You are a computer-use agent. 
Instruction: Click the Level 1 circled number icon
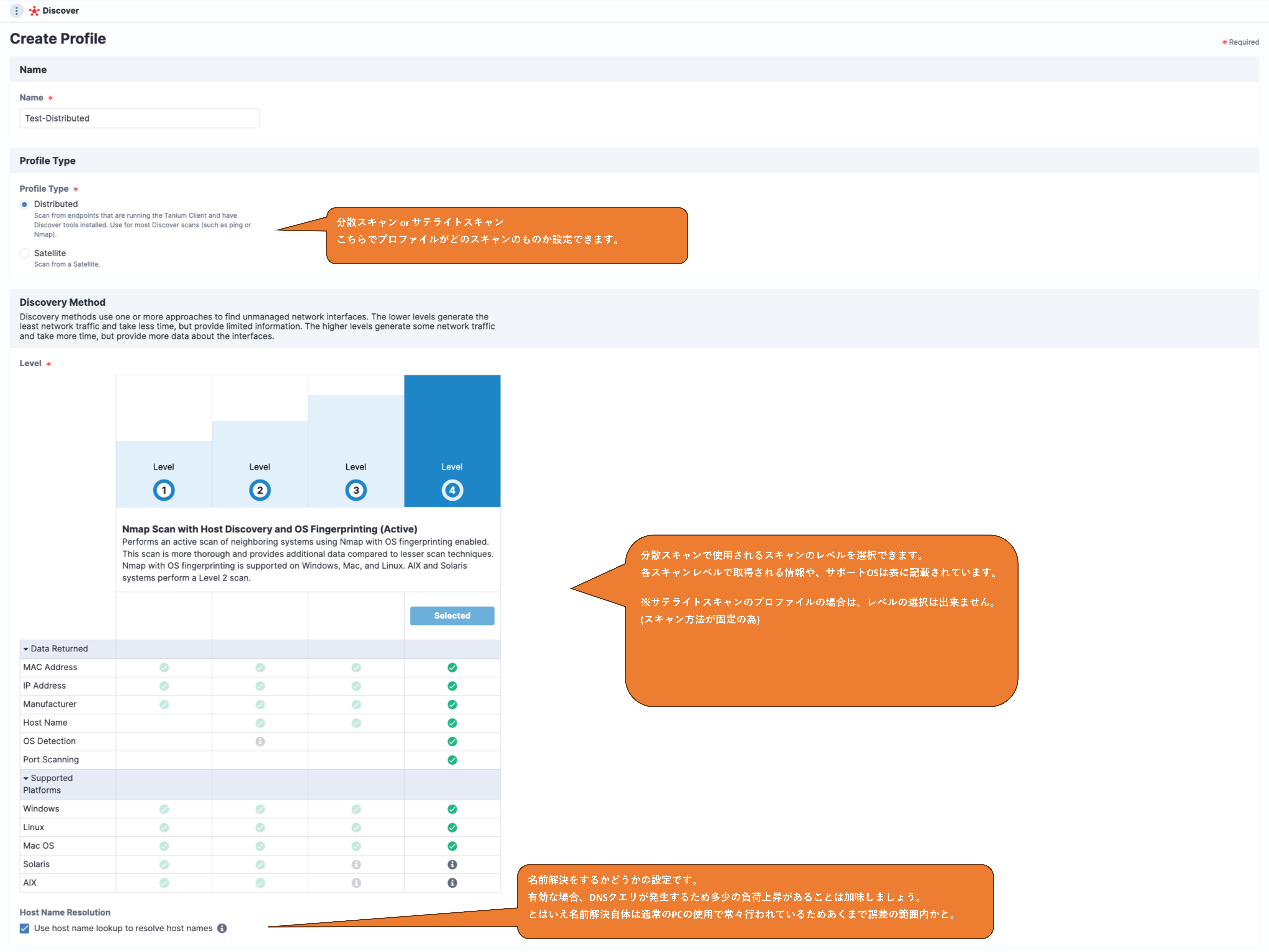click(x=164, y=490)
